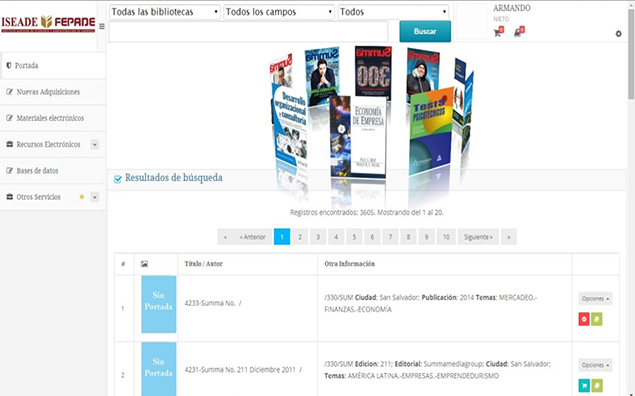Open the shopping cart icon
Image resolution: width=635 pixels, height=396 pixels.
pyautogui.click(x=498, y=32)
